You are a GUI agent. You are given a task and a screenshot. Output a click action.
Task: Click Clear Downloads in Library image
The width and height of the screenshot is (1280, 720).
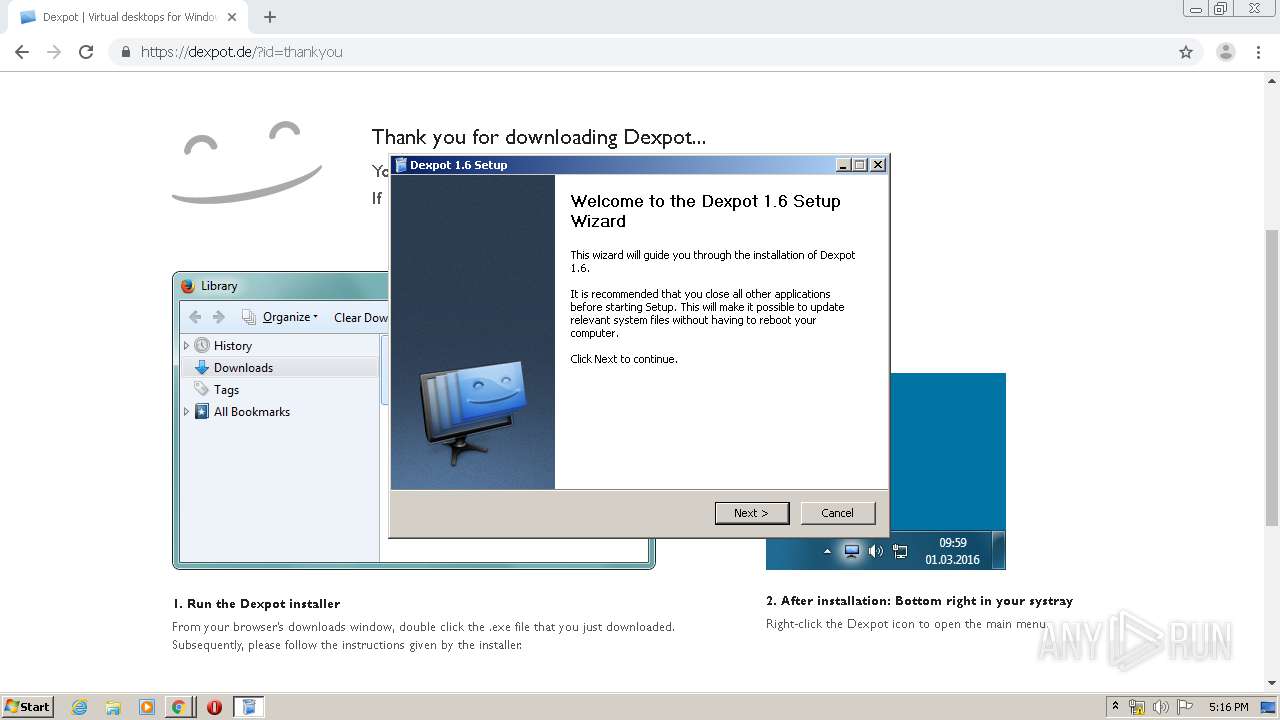[361, 317]
